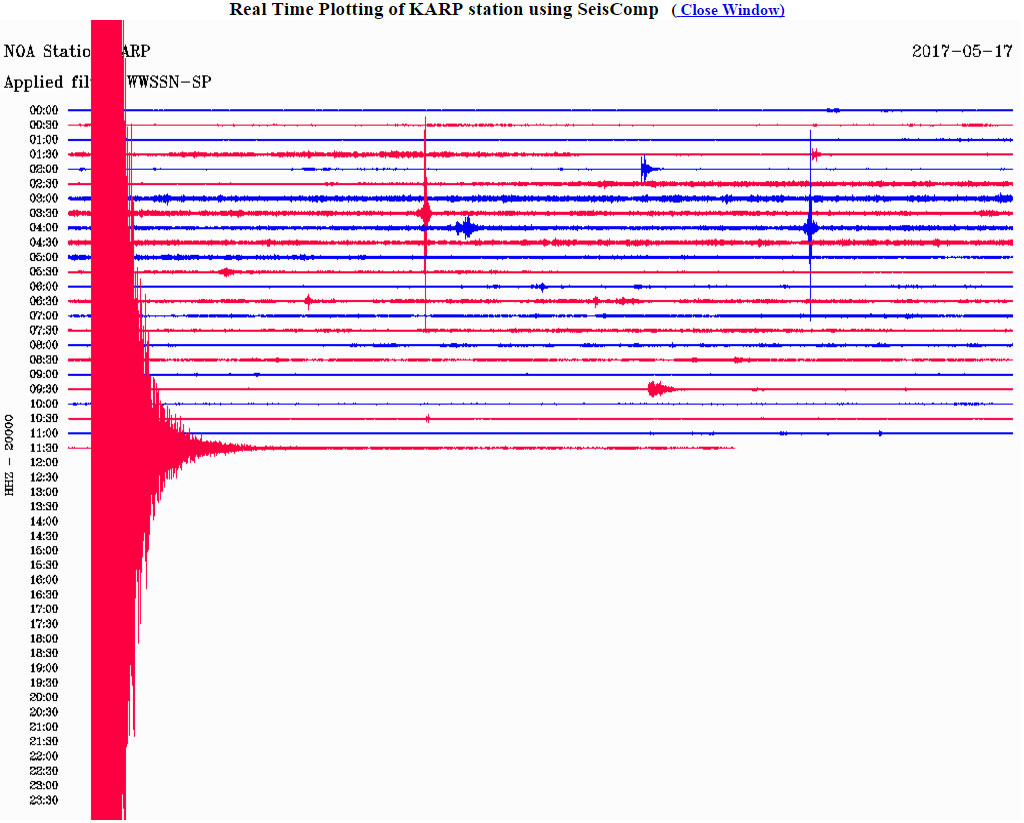
Task: Click the 23:30 time label
Action: coord(43,800)
